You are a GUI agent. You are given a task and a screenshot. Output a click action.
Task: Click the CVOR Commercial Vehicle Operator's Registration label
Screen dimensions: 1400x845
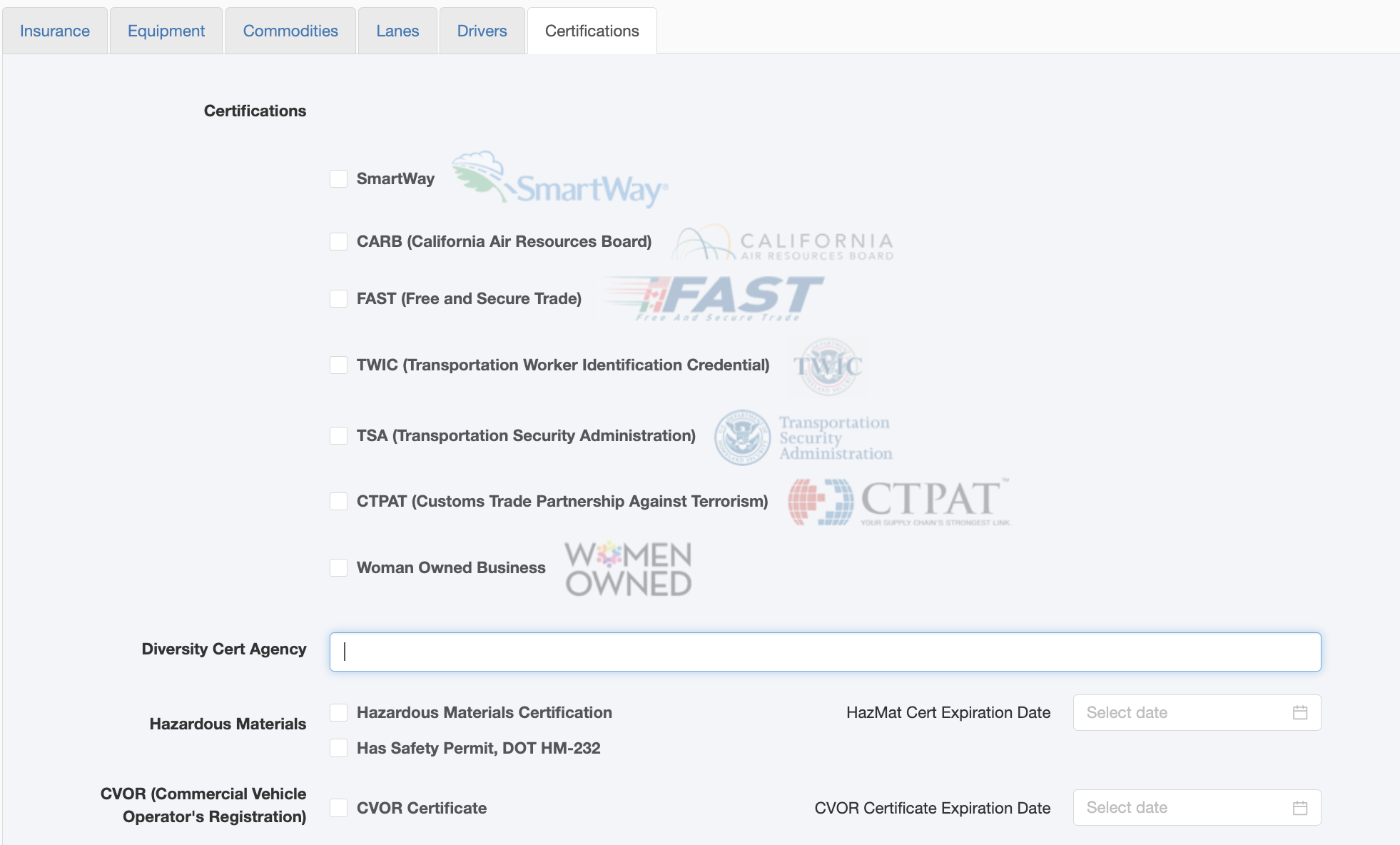coord(203,805)
